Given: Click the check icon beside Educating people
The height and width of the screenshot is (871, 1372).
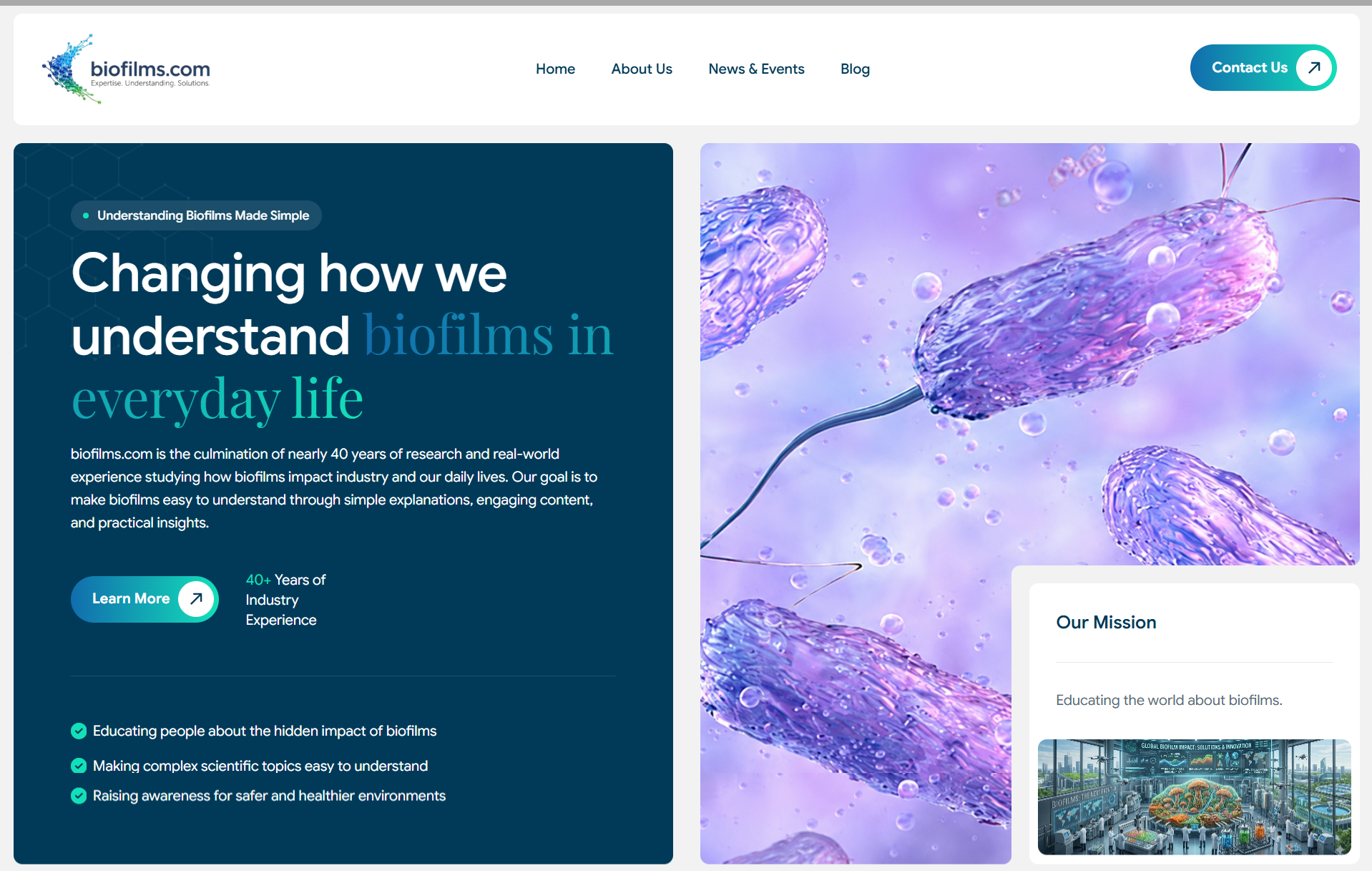Looking at the screenshot, I should (79, 731).
